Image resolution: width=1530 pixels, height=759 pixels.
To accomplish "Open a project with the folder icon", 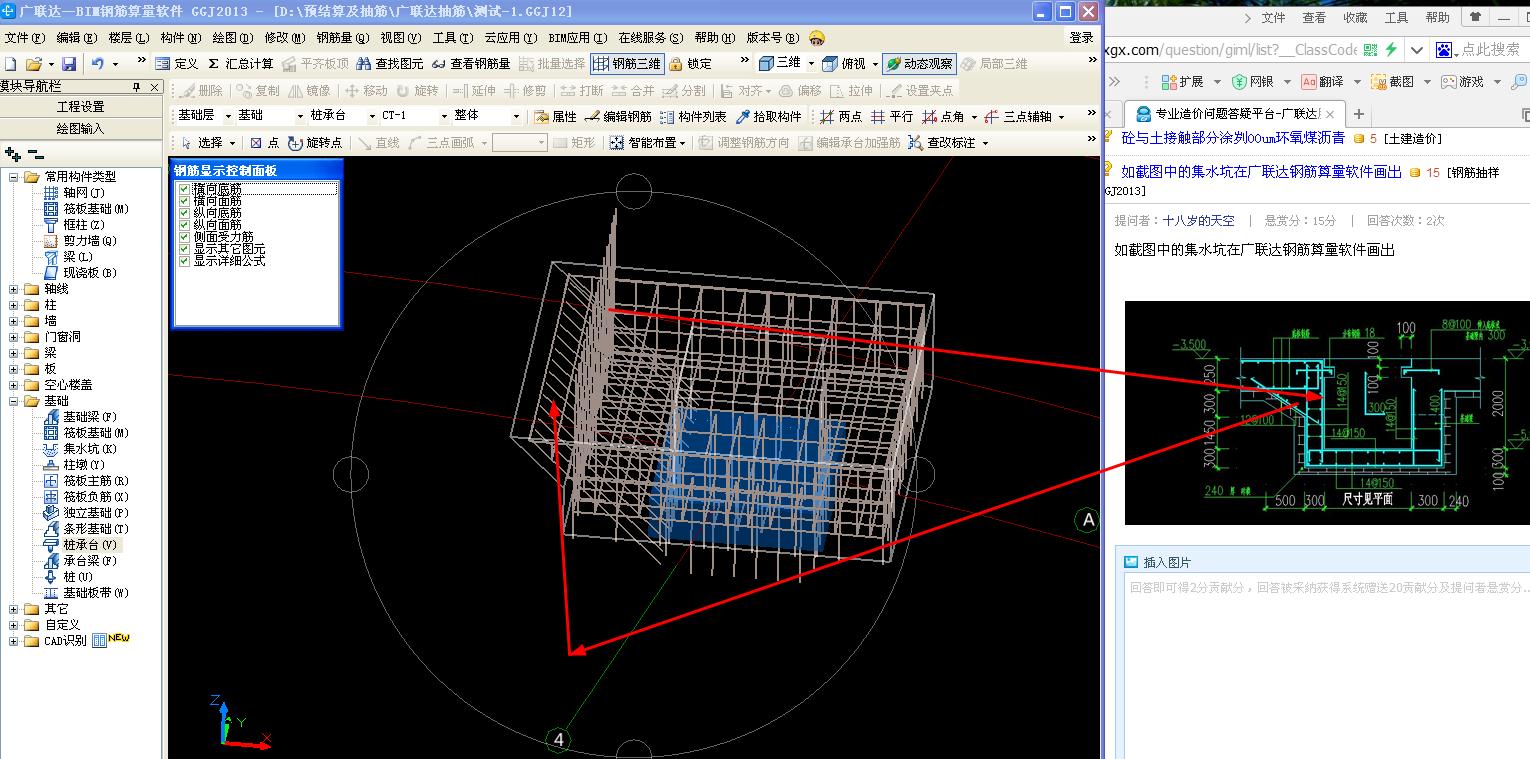I will coord(33,64).
